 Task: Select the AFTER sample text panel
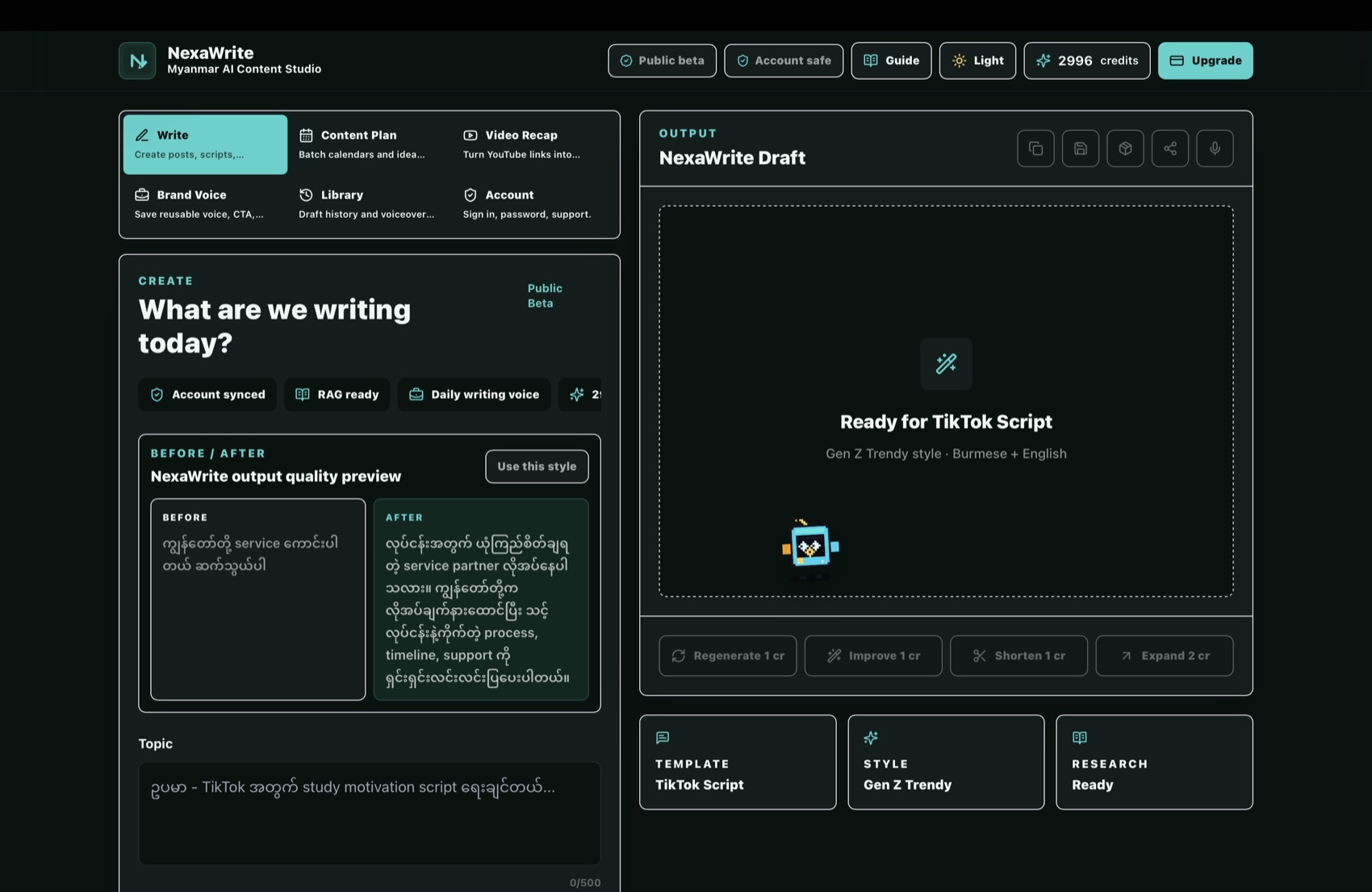point(481,599)
